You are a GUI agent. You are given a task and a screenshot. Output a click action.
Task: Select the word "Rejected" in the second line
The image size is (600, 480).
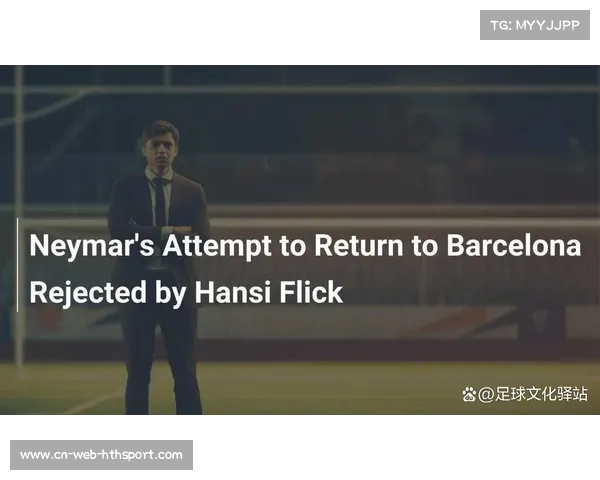(88, 293)
